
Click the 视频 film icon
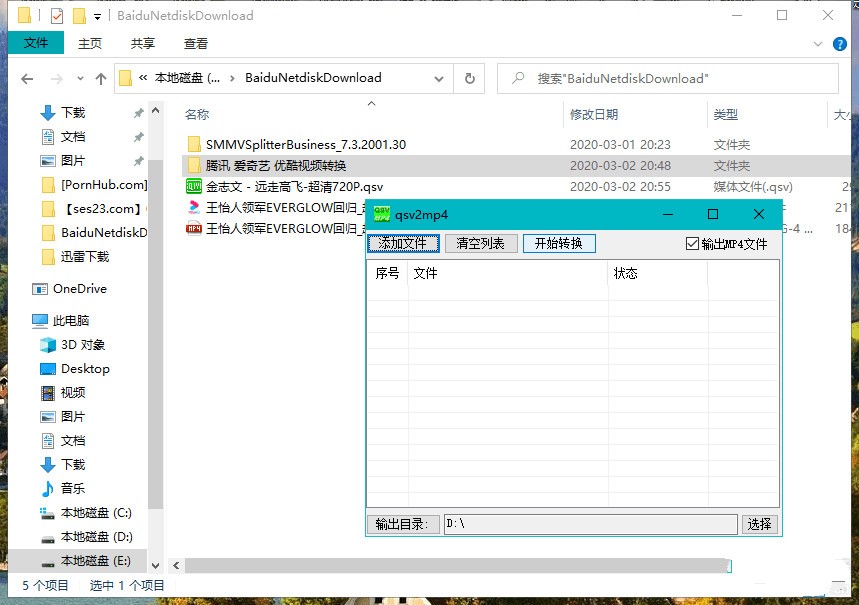click(48, 393)
